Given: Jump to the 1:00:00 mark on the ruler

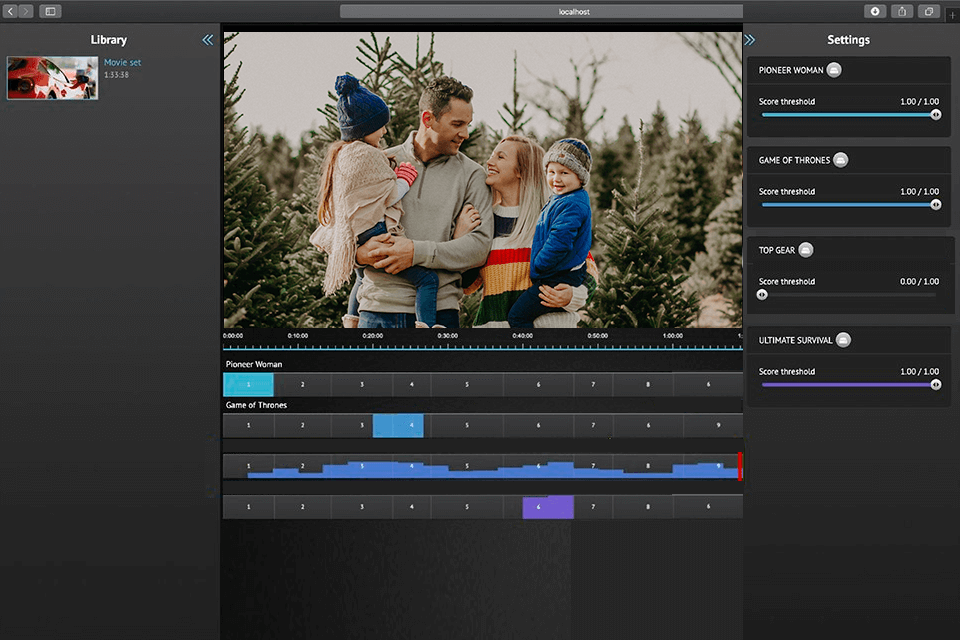Looking at the screenshot, I should click(x=672, y=336).
